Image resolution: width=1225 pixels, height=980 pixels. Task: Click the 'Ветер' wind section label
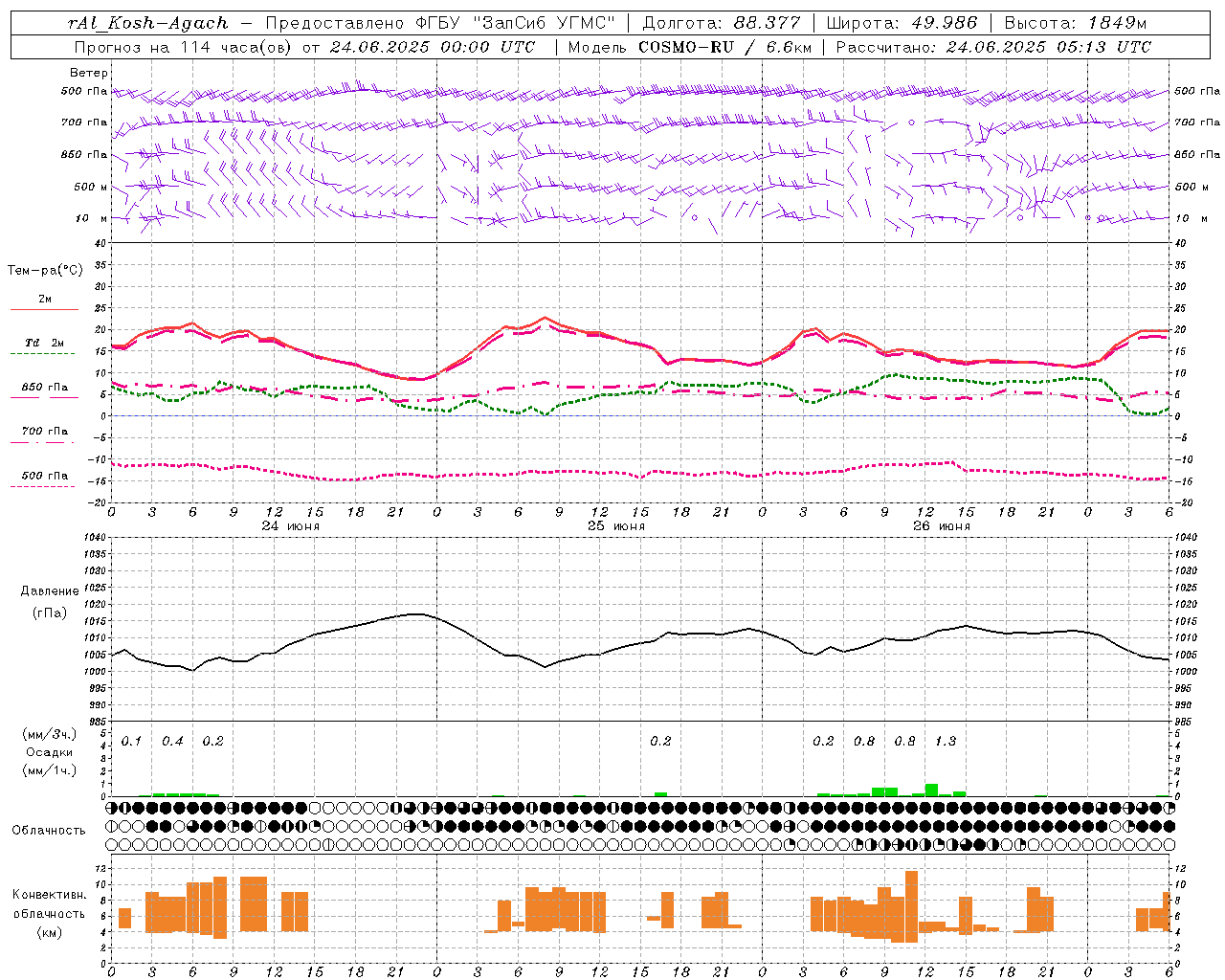click(89, 73)
